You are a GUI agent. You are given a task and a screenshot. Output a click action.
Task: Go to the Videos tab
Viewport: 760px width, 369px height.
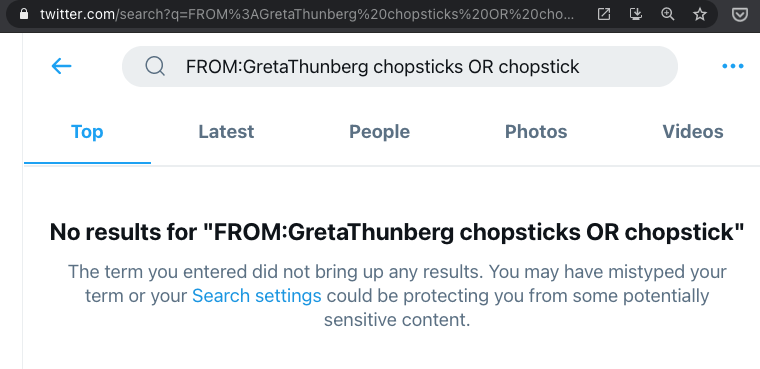[x=693, y=131]
